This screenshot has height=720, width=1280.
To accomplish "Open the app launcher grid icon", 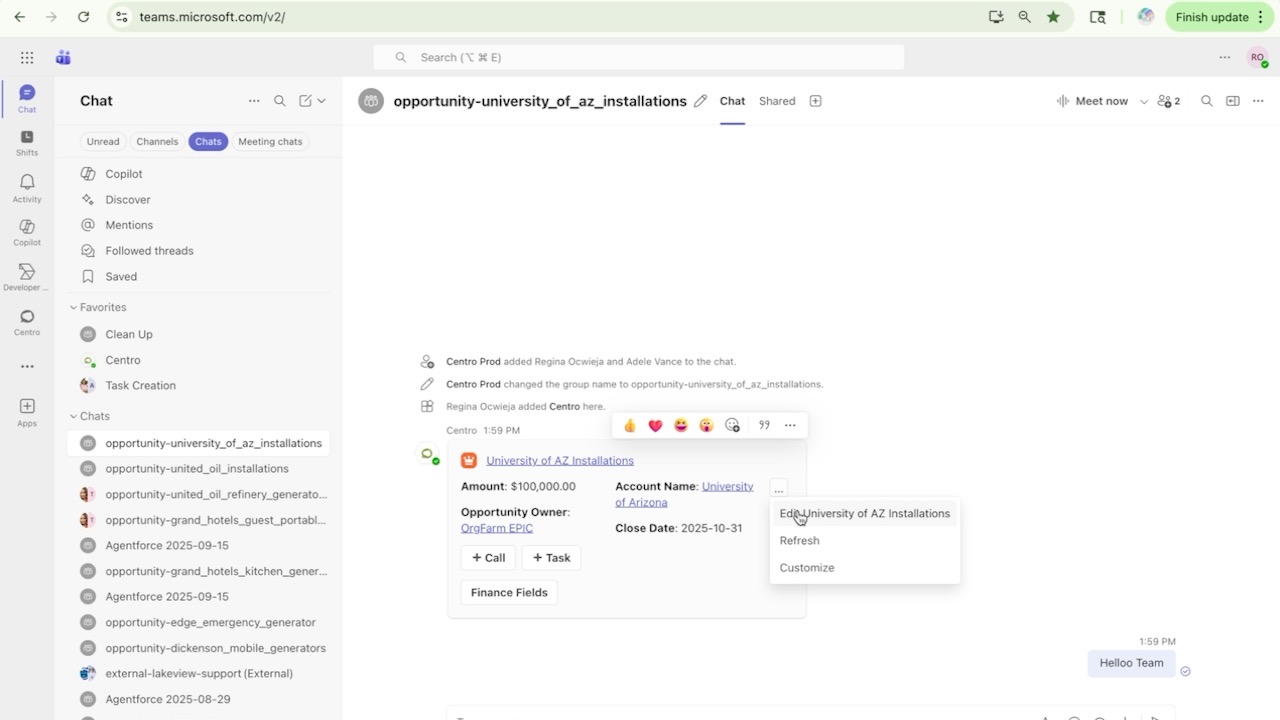I will (27, 58).
